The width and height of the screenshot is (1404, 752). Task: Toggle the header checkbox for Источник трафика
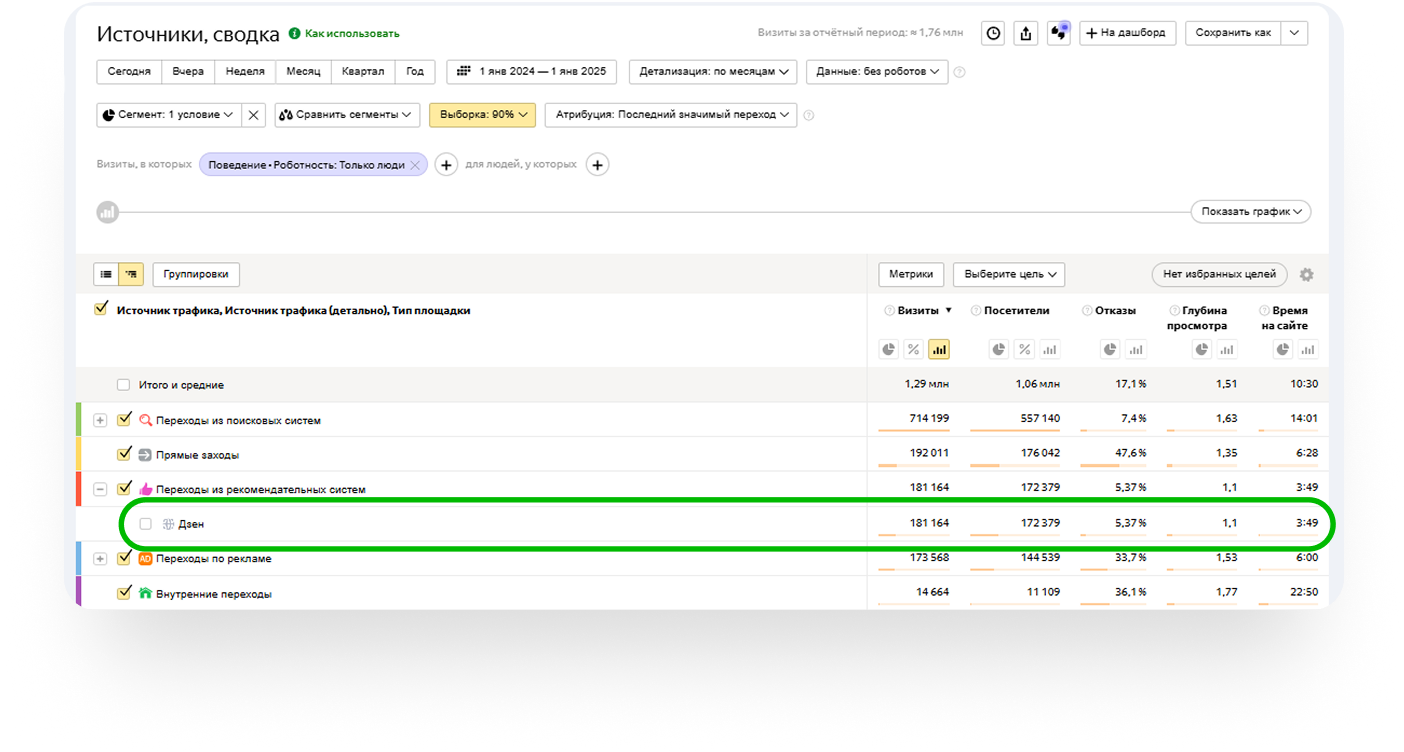point(100,309)
